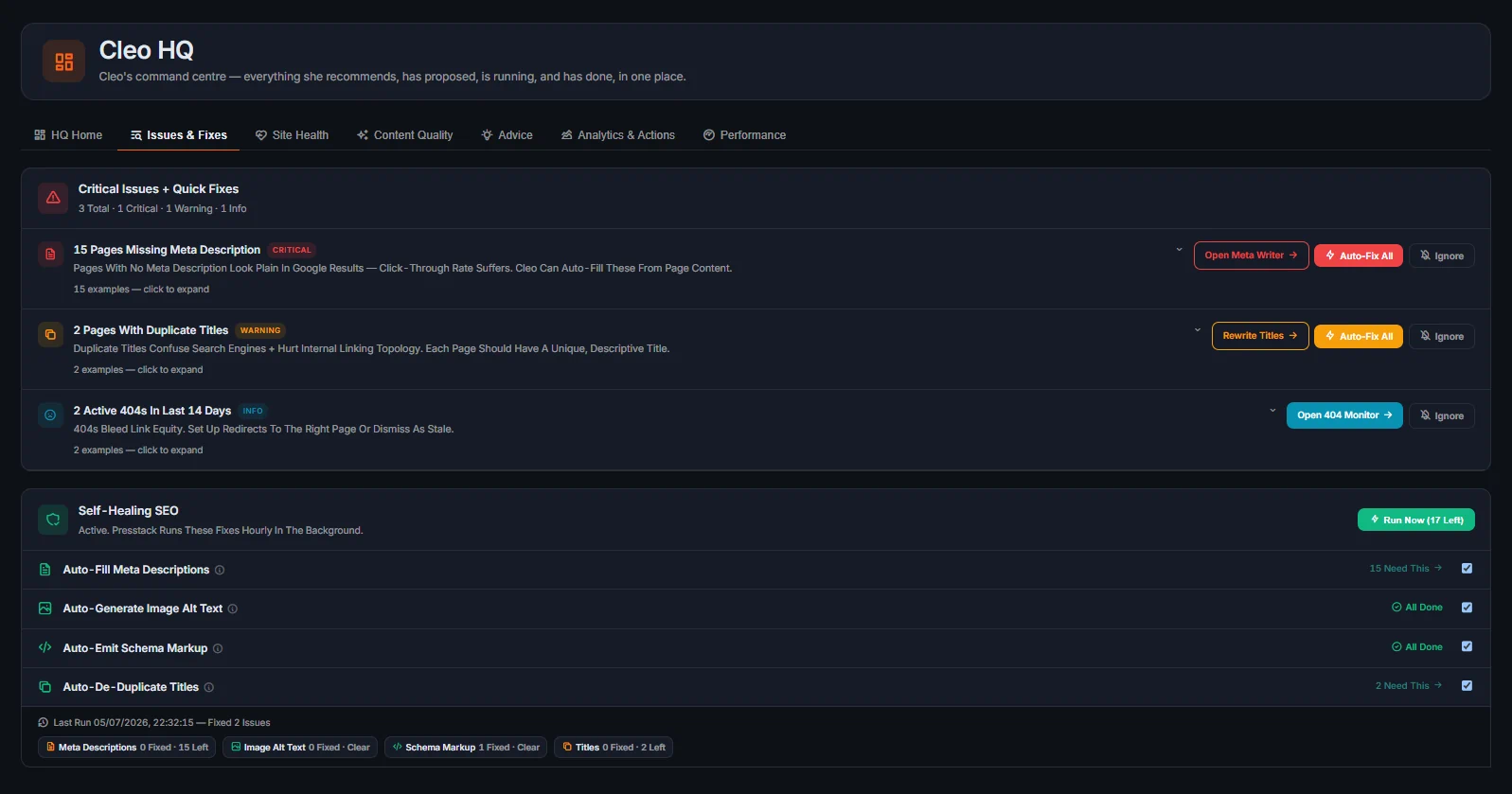Click the Rewrite Titles button

pyautogui.click(x=1260, y=336)
